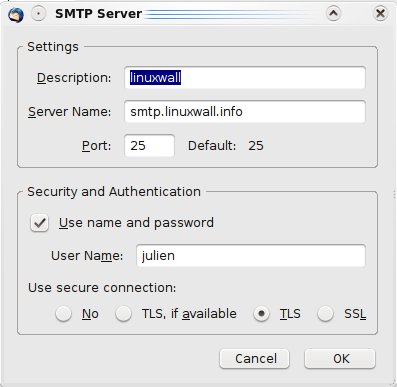Click the Thunderbird icon in the title bar
The image size is (397, 387).
coord(16,15)
